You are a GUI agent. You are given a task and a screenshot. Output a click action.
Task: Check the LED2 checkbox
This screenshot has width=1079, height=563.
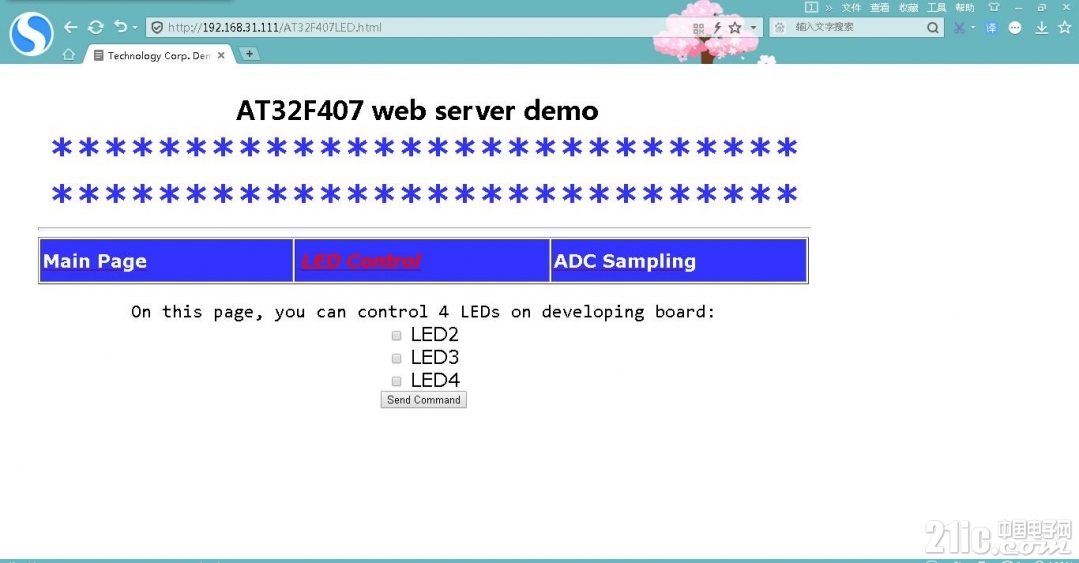[x=396, y=335]
